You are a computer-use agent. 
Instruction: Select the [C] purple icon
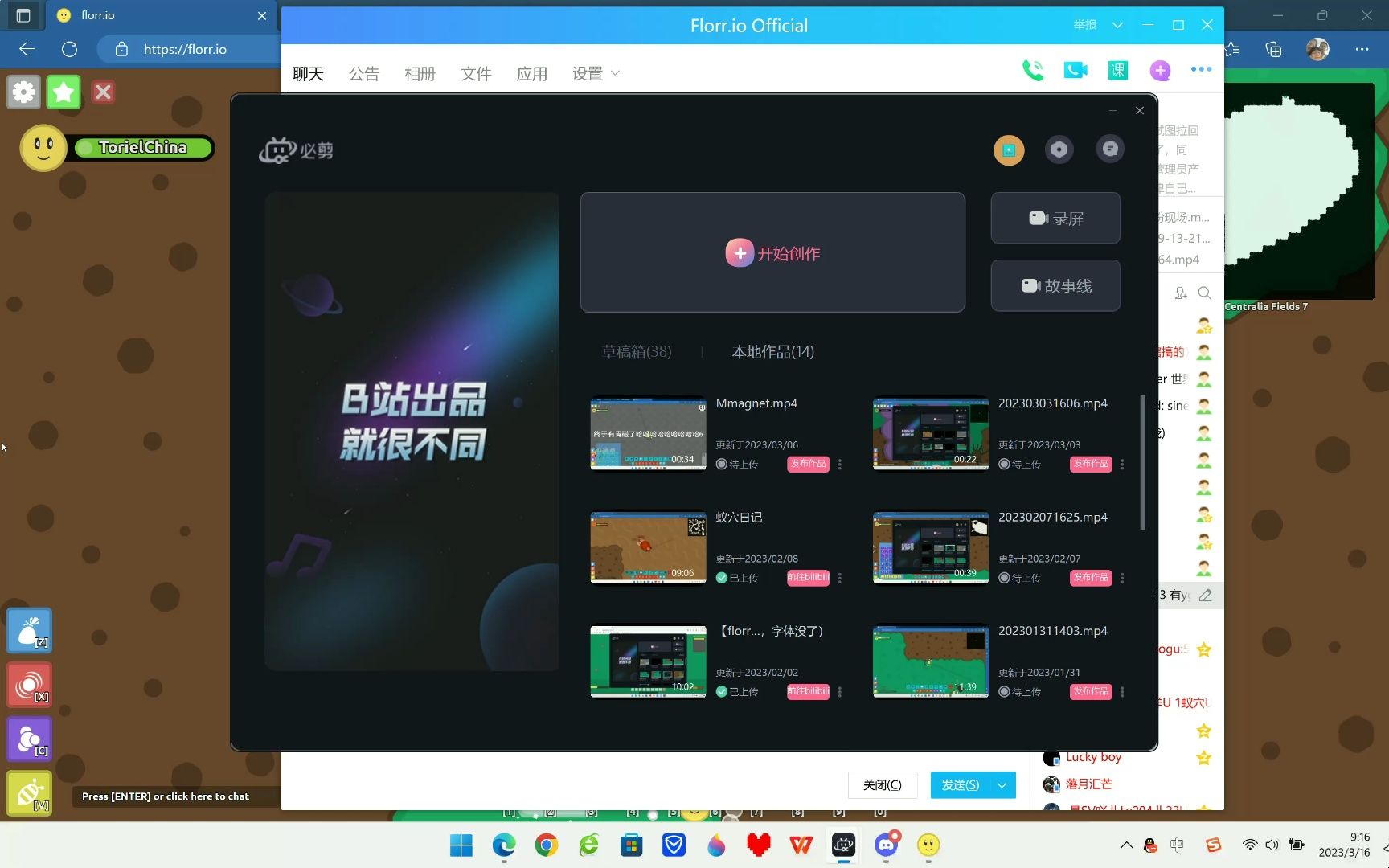[x=30, y=739]
